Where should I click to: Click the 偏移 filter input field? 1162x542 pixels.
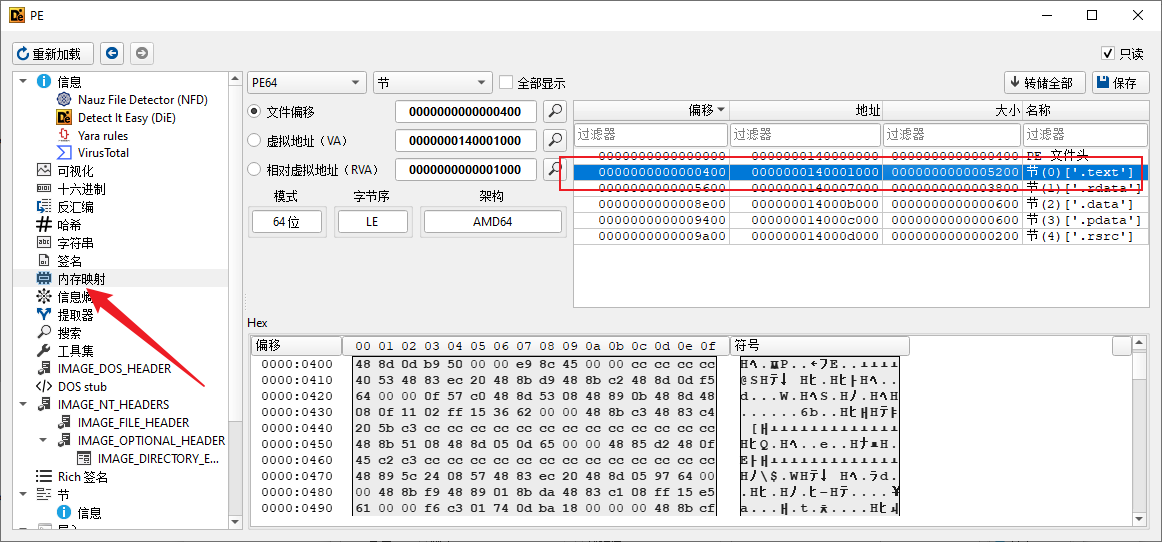[x=651, y=134]
